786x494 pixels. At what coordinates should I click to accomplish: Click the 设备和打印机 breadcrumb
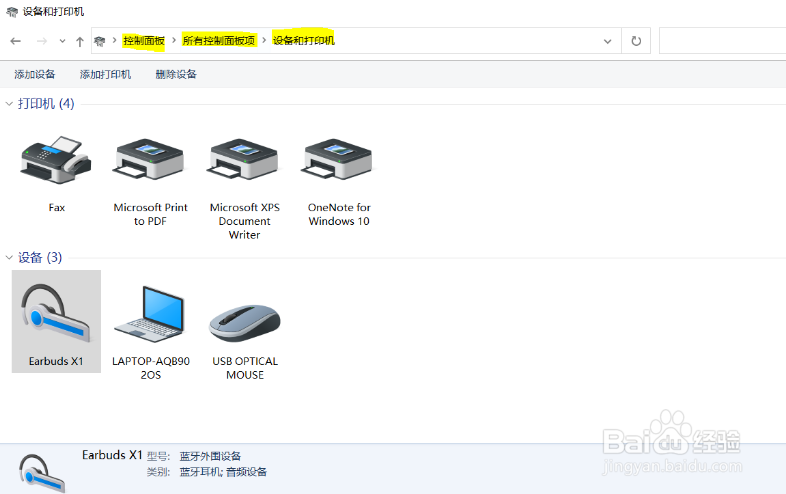coord(304,41)
